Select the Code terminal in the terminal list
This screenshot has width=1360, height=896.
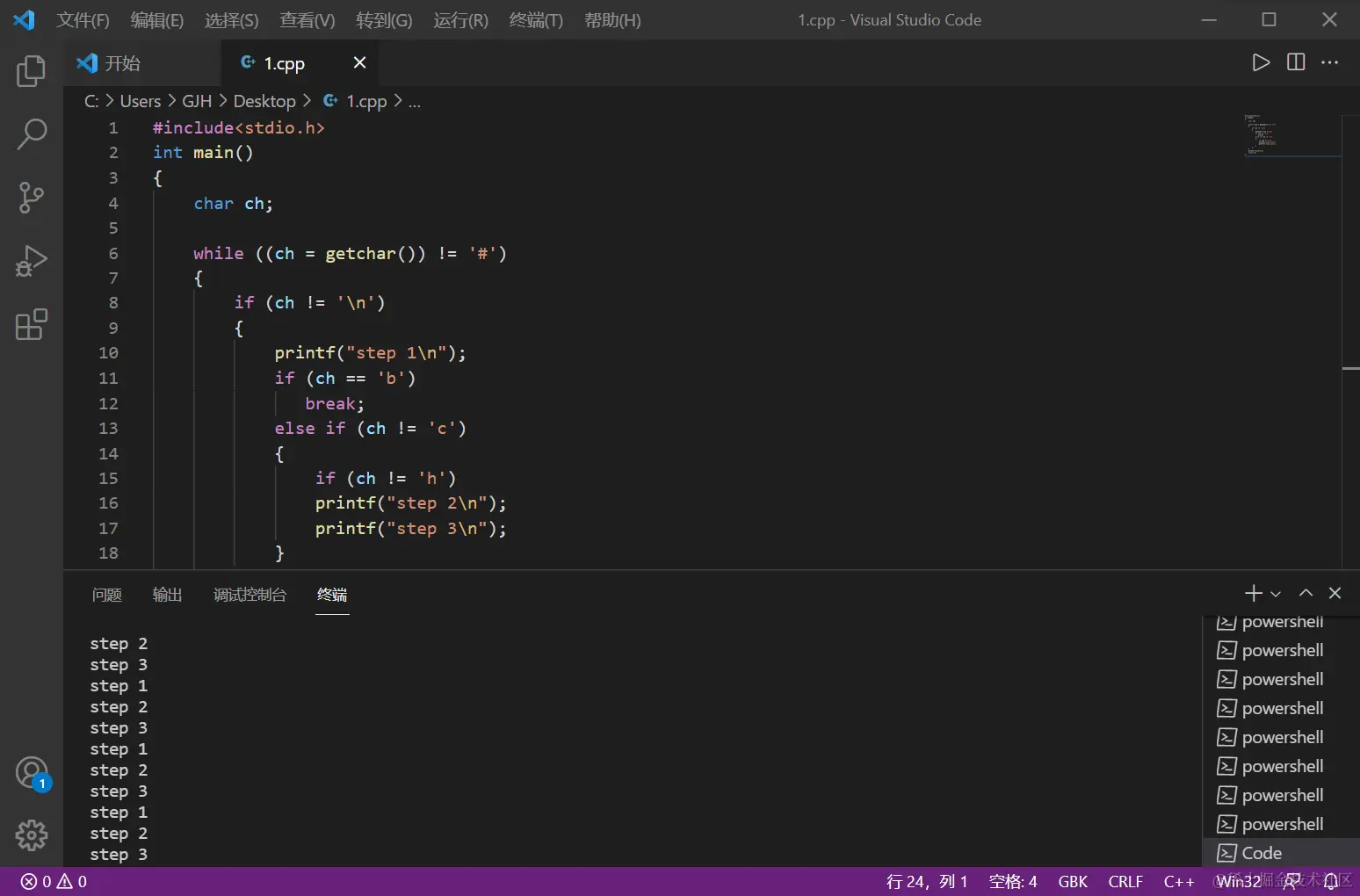(x=1279, y=853)
